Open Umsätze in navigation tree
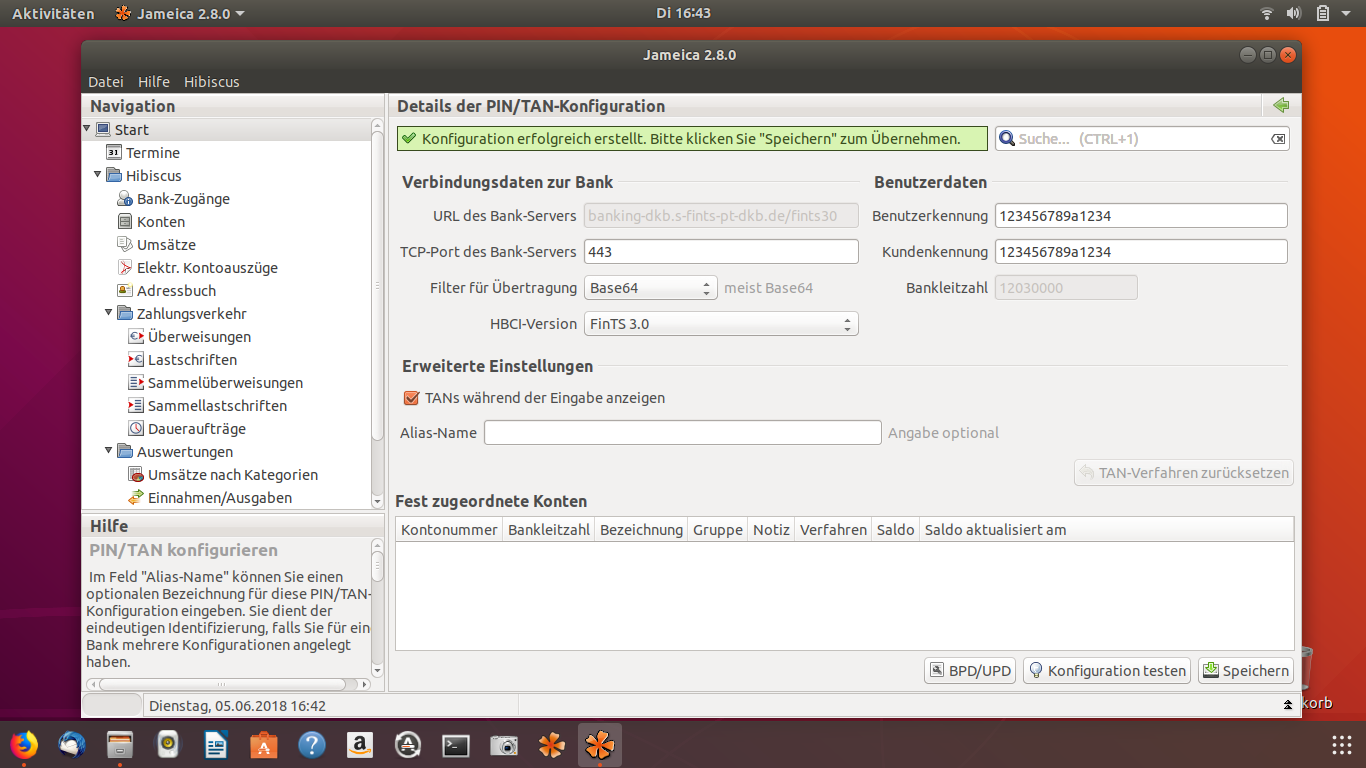This screenshot has width=1366, height=768. click(156, 245)
